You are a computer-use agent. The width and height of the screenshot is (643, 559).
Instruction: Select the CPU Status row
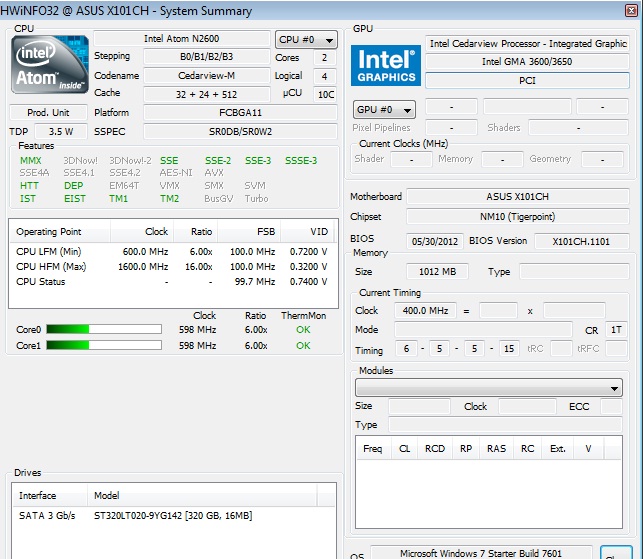point(172,282)
